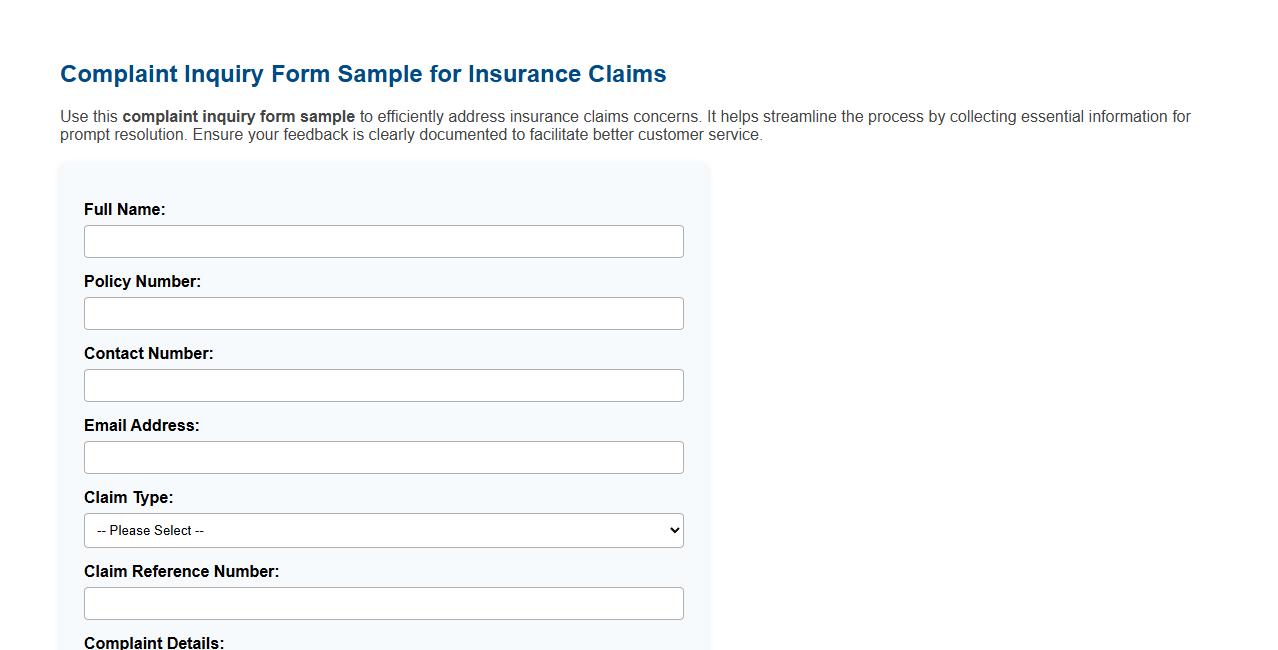Click the Complaint Inquiry Form heading
Image resolution: width=1278 pixels, height=650 pixels.
pyautogui.click(x=363, y=73)
